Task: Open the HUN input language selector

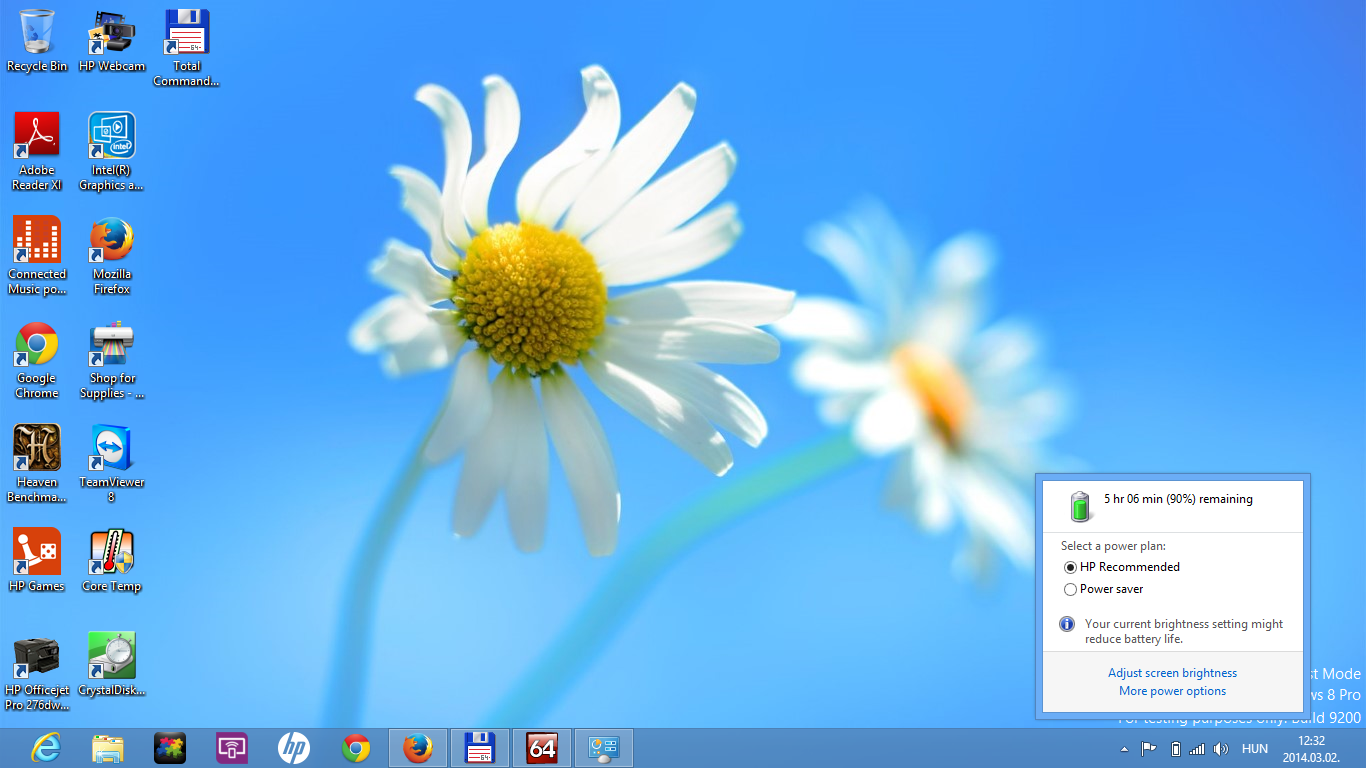Action: click(1254, 749)
